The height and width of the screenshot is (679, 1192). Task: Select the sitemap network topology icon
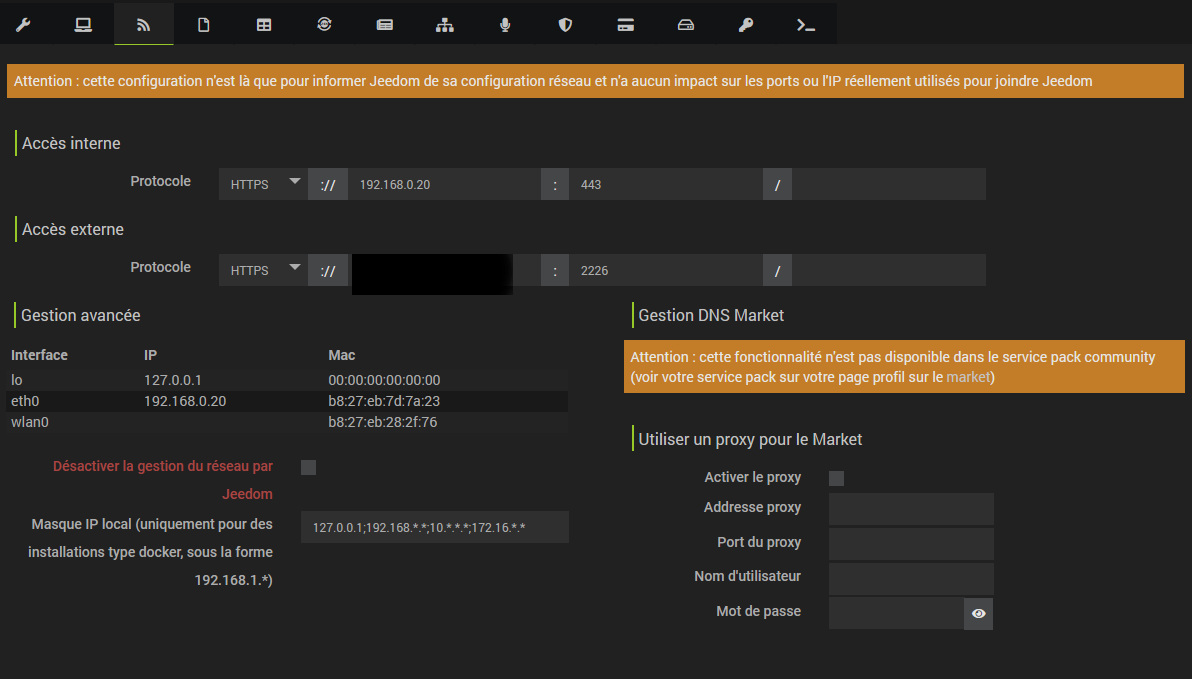click(x=444, y=23)
